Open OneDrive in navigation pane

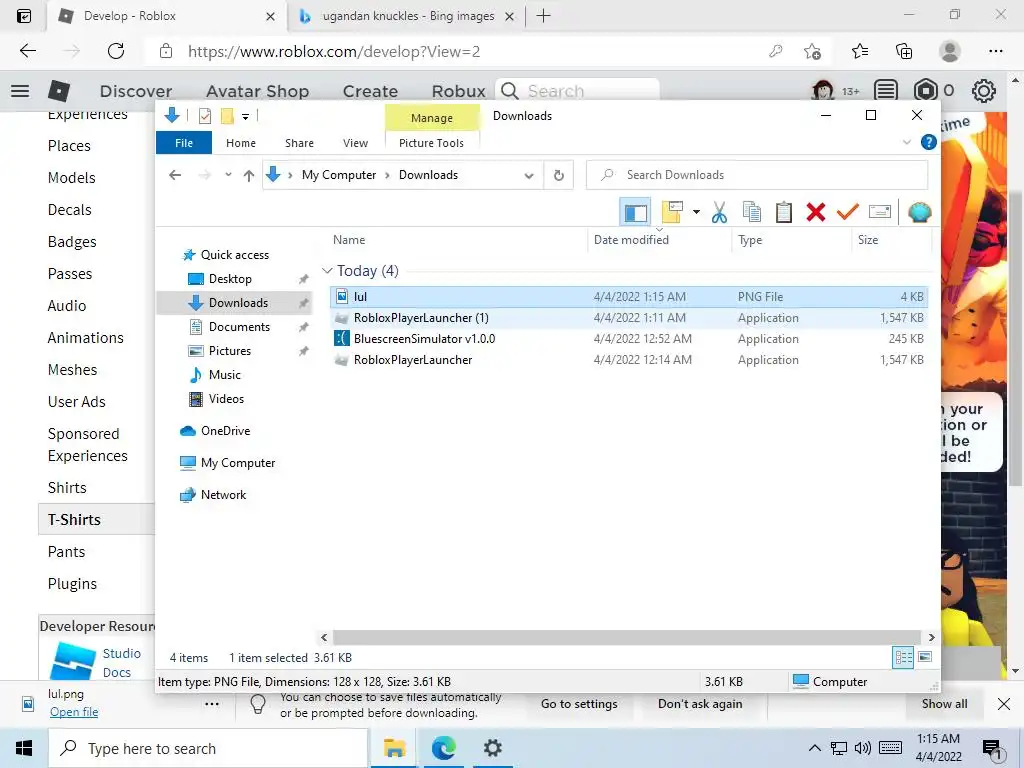[x=225, y=431]
